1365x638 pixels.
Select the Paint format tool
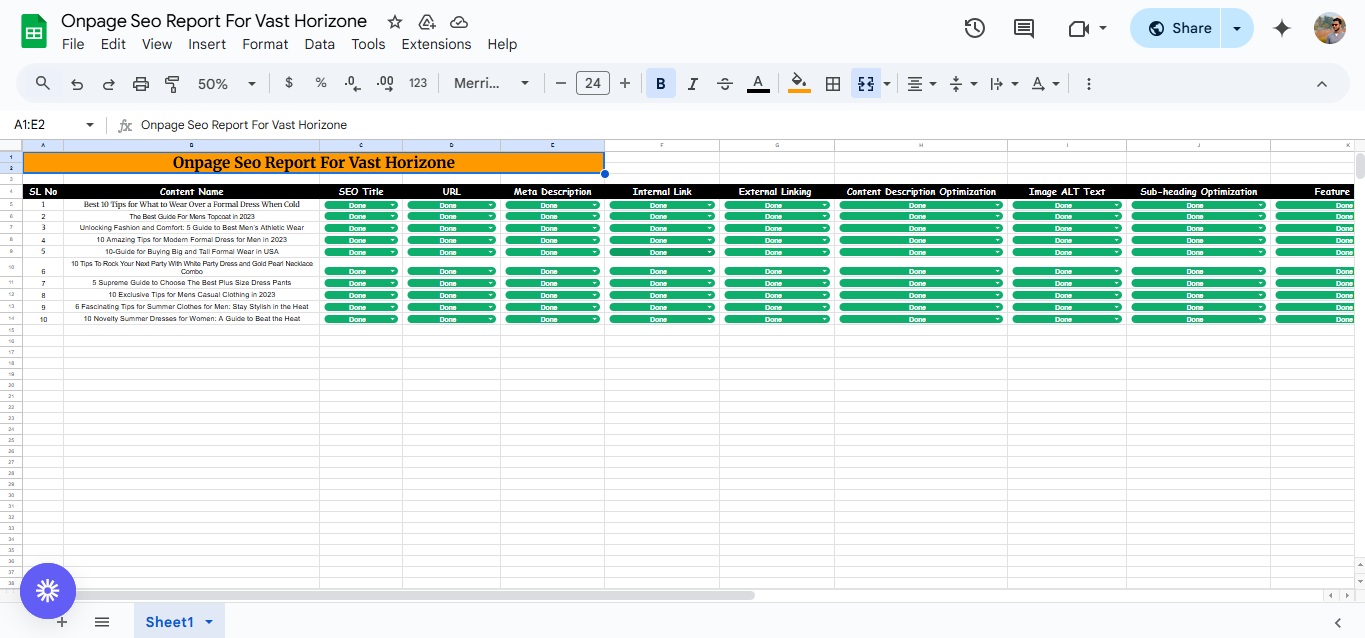(x=172, y=83)
